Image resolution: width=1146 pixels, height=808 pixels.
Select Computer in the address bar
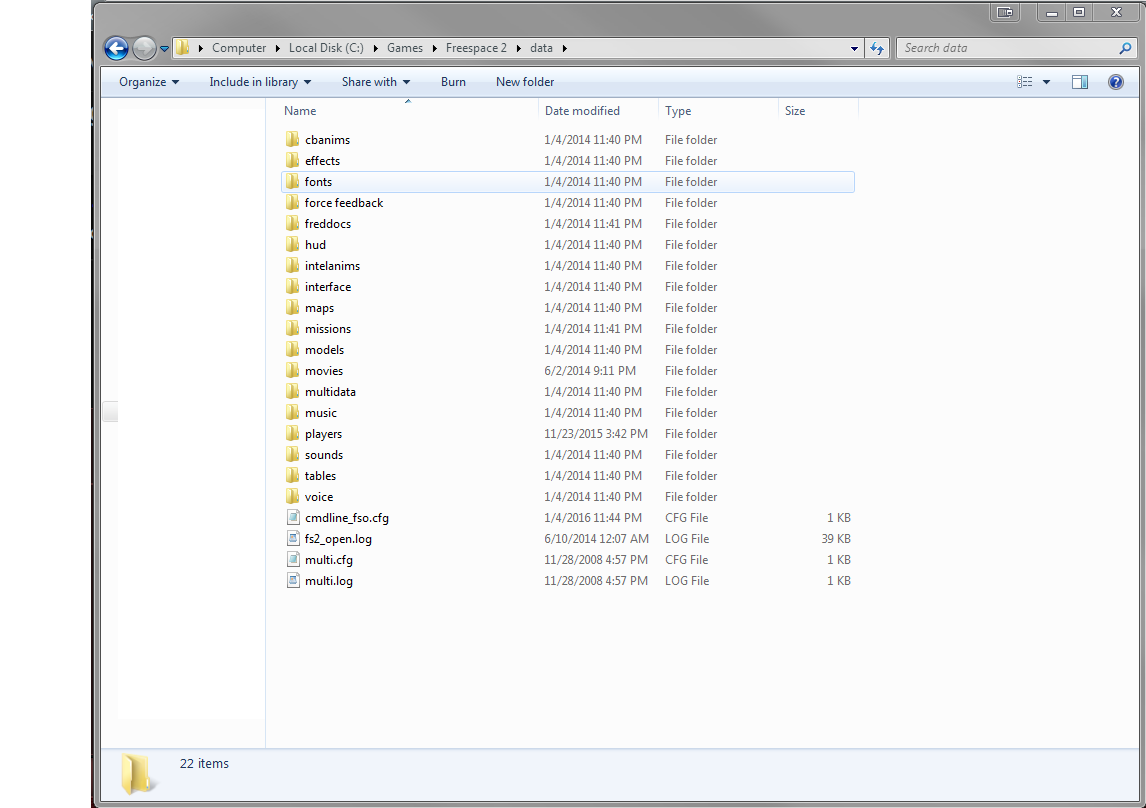pos(239,48)
